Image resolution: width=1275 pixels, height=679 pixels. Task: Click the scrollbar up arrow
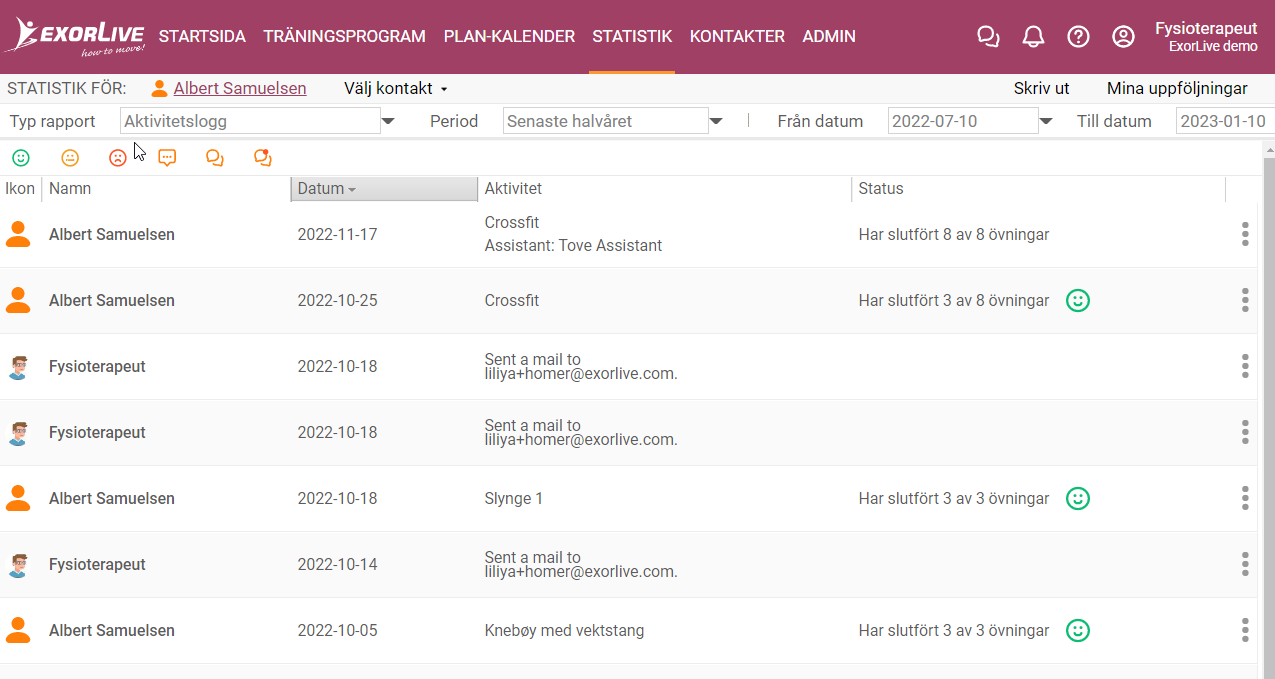1269,150
